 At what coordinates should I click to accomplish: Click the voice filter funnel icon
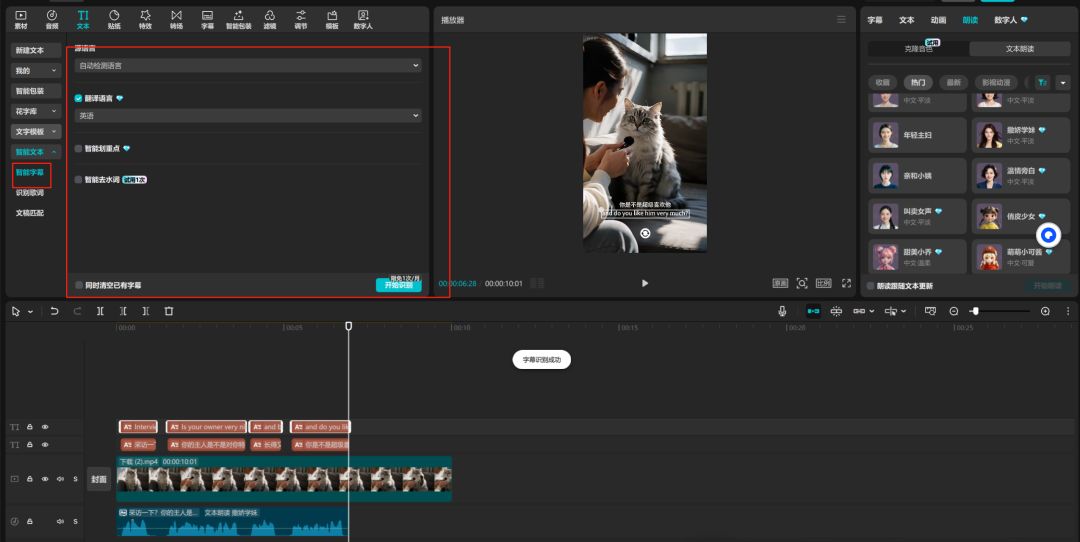click(x=1042, y=83)
